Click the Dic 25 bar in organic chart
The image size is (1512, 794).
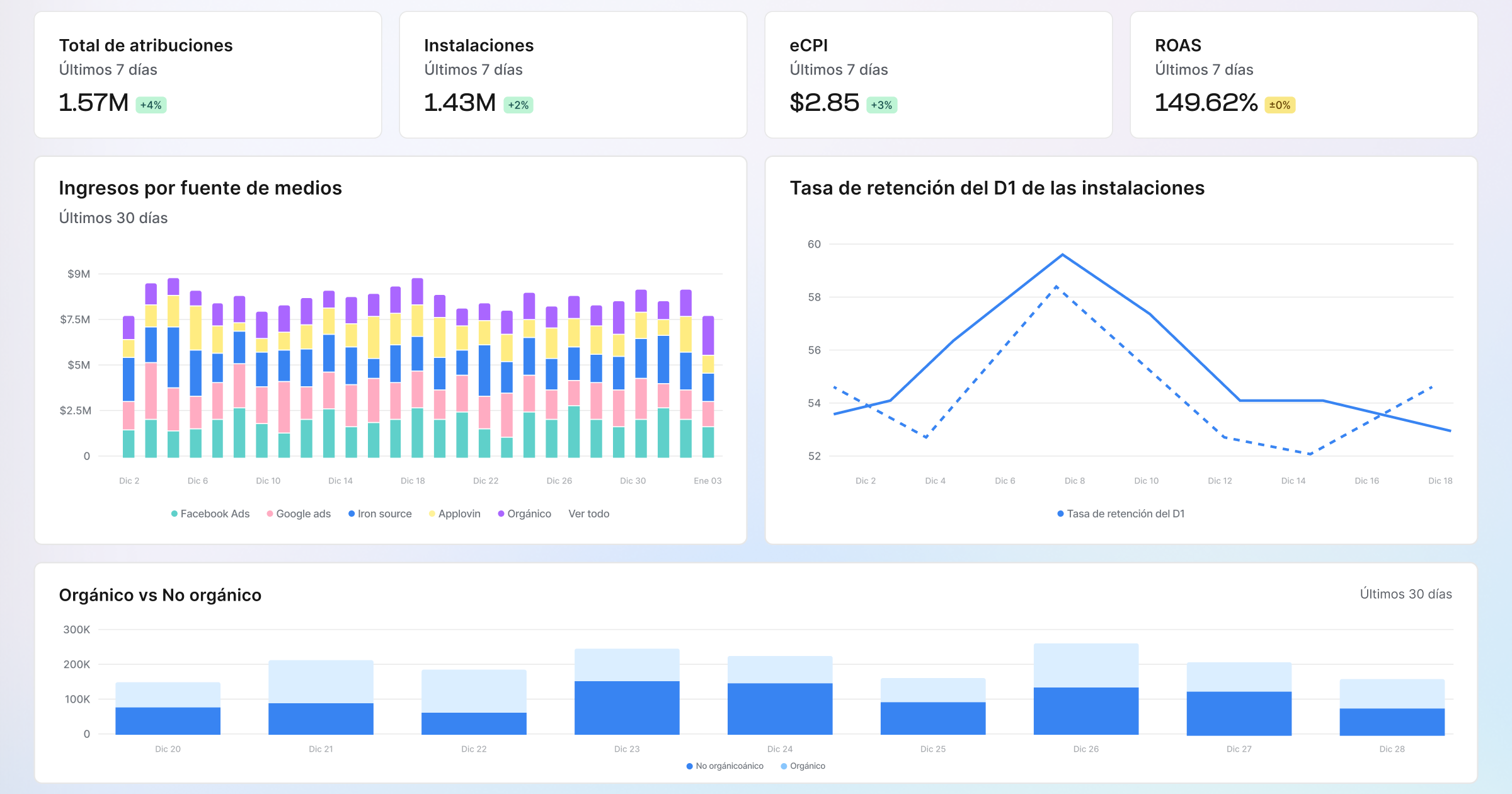(x=933, y=706)
